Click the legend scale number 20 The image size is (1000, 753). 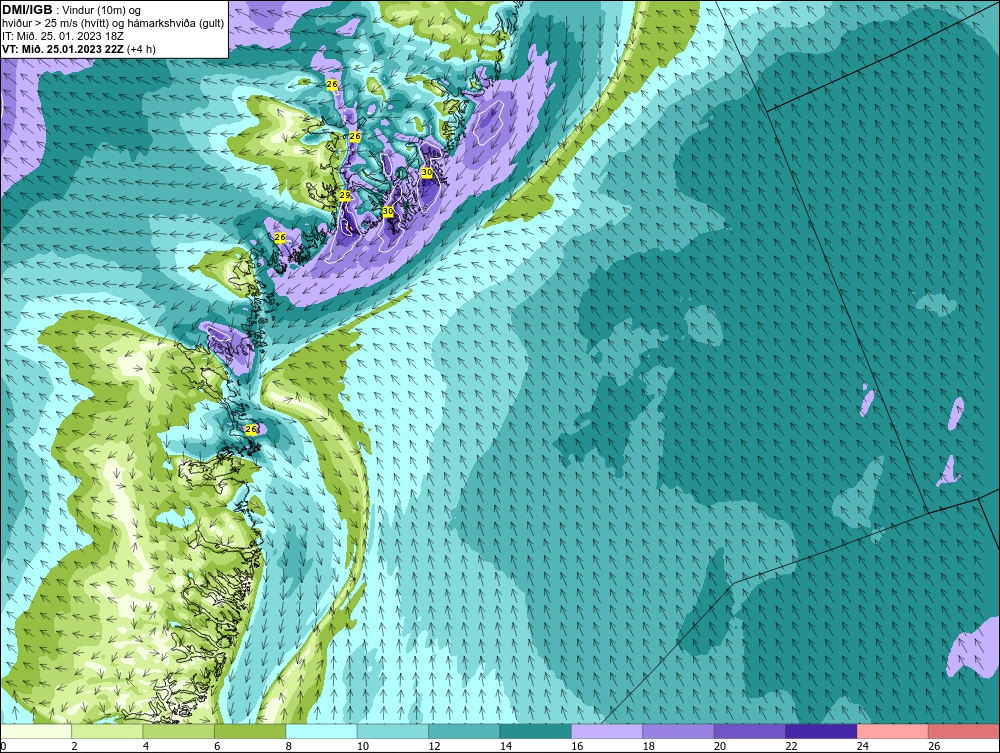point(720,746)
